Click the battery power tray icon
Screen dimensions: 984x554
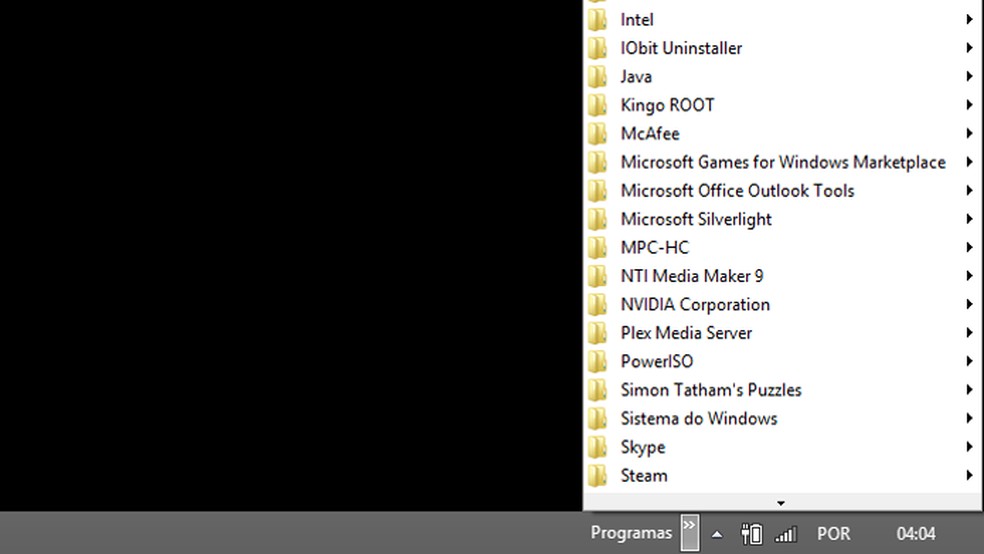click(x=751, y=534)
